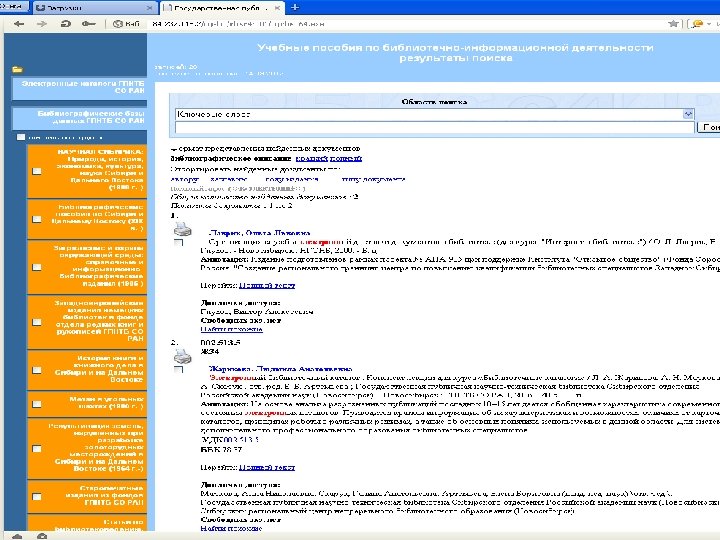Switch the description format to 'полный'
Viewport: 720px width, 540px height.
346,158
